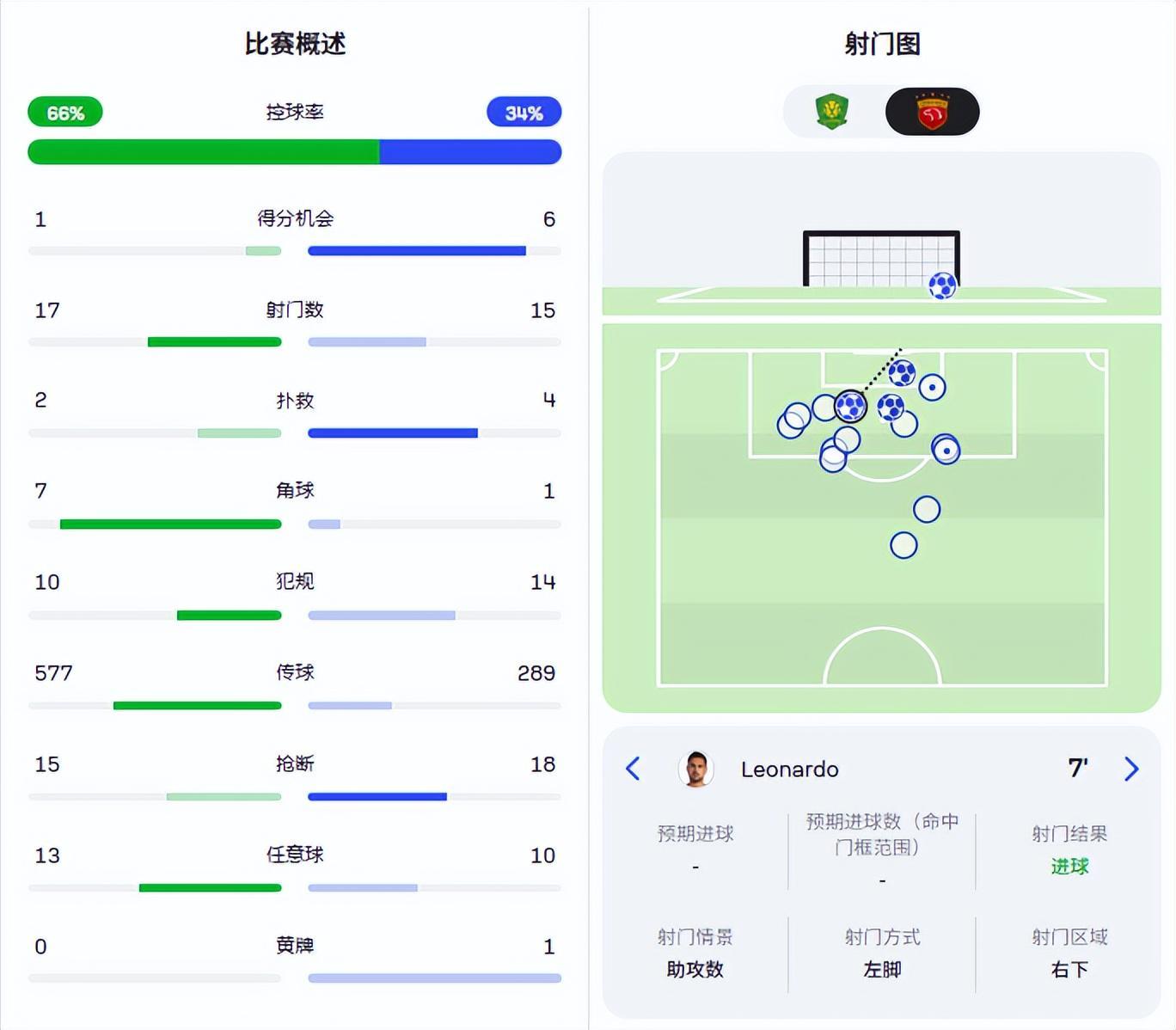Viewport: 1176px width, 1030px height.
Task: Go to next shot with right chevron
Action: tap(1131, 769)
